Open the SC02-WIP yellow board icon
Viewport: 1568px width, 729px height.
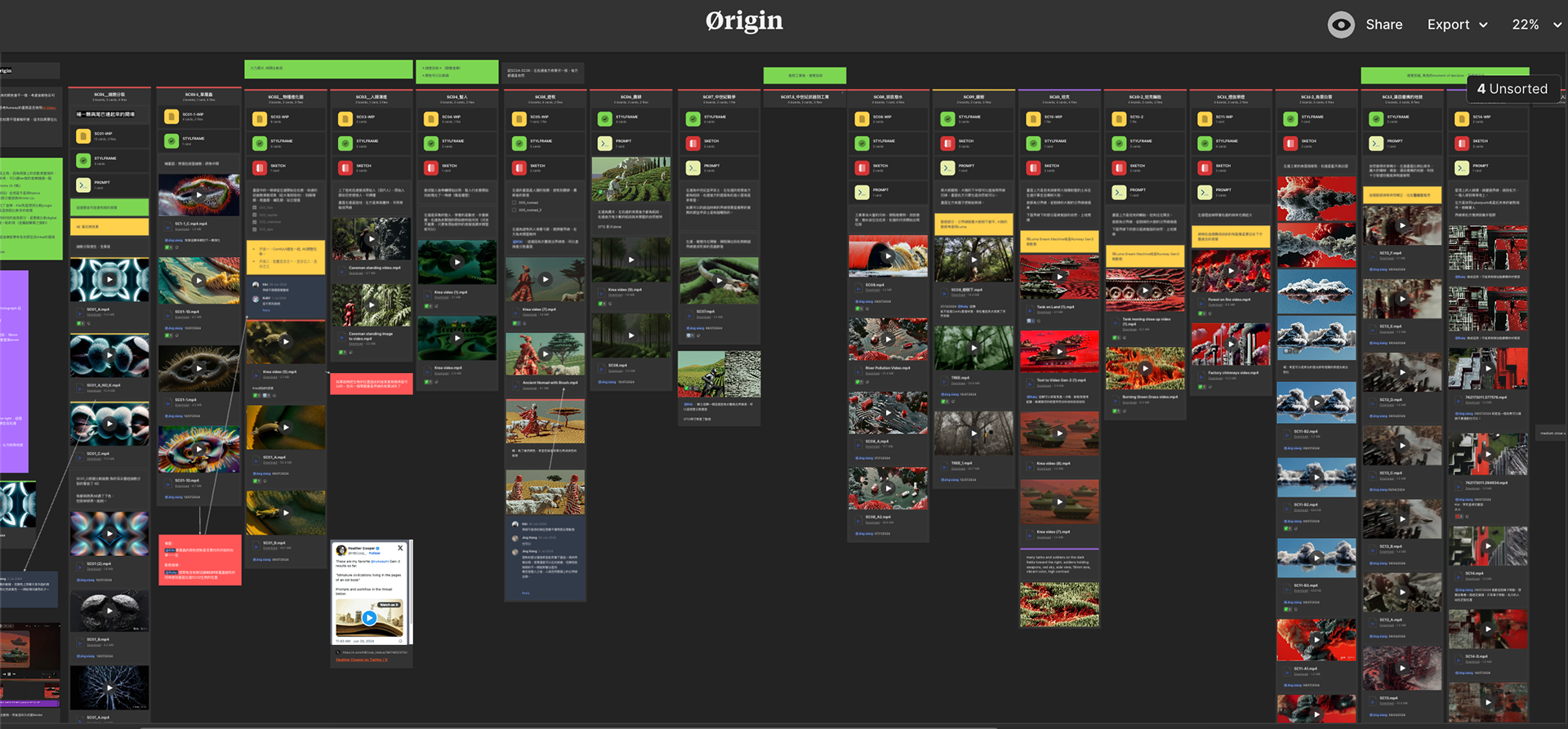tap(260, 119)
